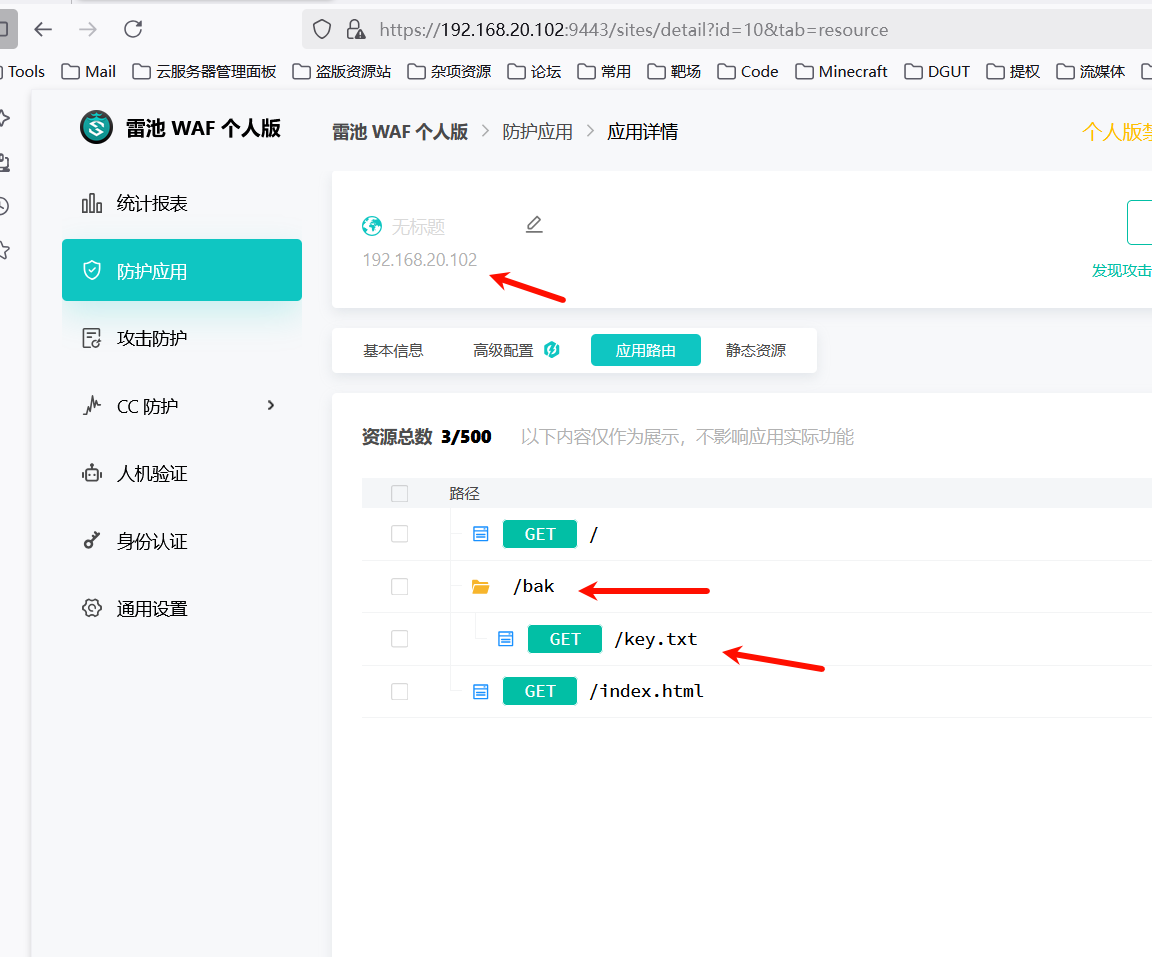Click 防护应用 in the breadcrumb
Screen dimensions: 1152x957
[537, 132]
